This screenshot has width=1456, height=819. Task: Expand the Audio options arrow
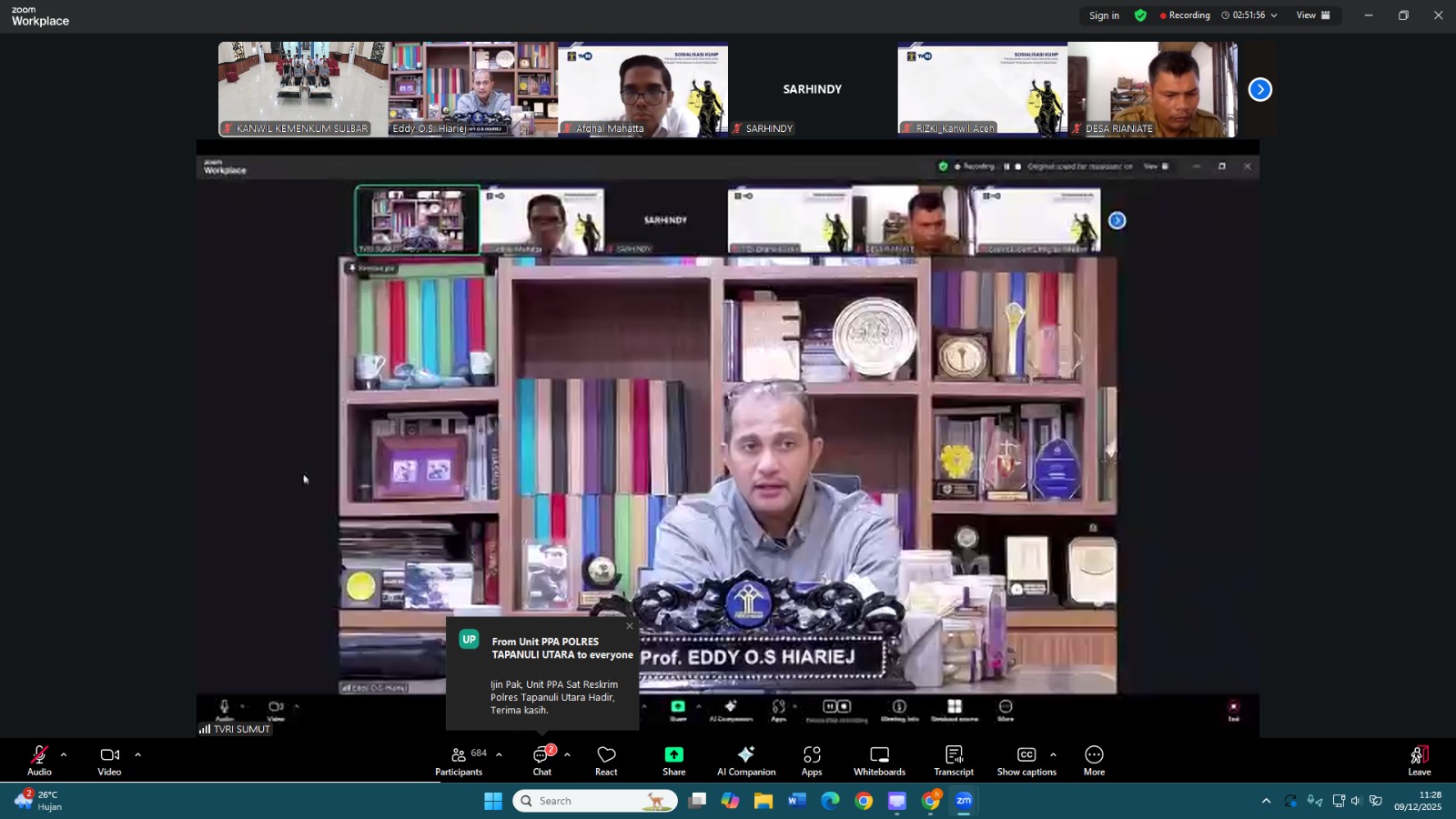tap(64, 754)
